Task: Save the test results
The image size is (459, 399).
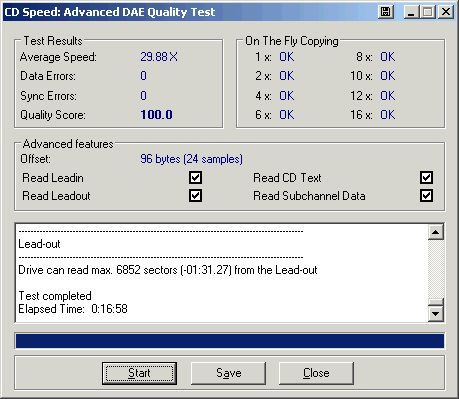Action: tap(229, 373)
